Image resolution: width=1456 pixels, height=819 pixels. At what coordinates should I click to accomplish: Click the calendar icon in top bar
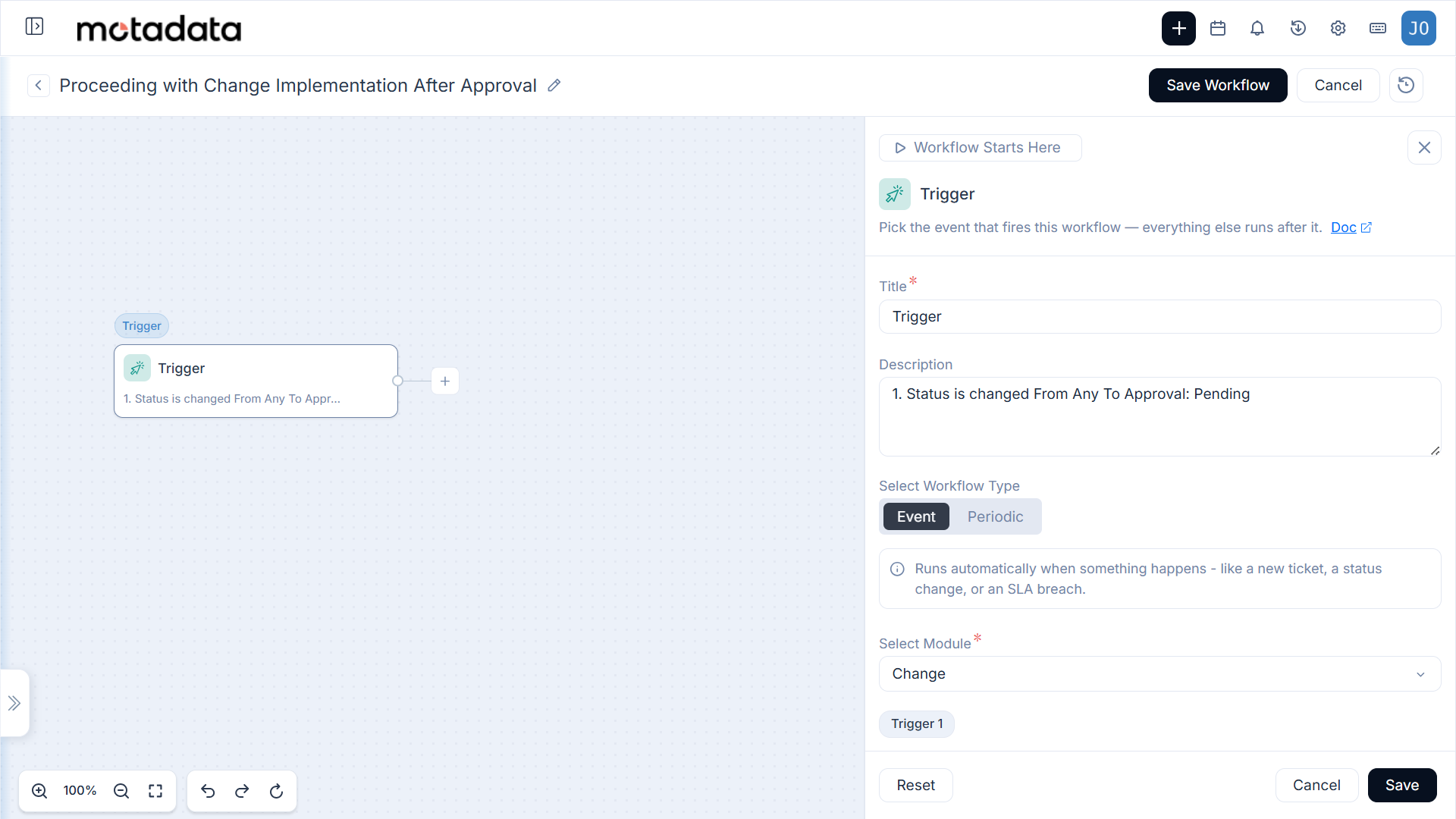(1218, 28)
